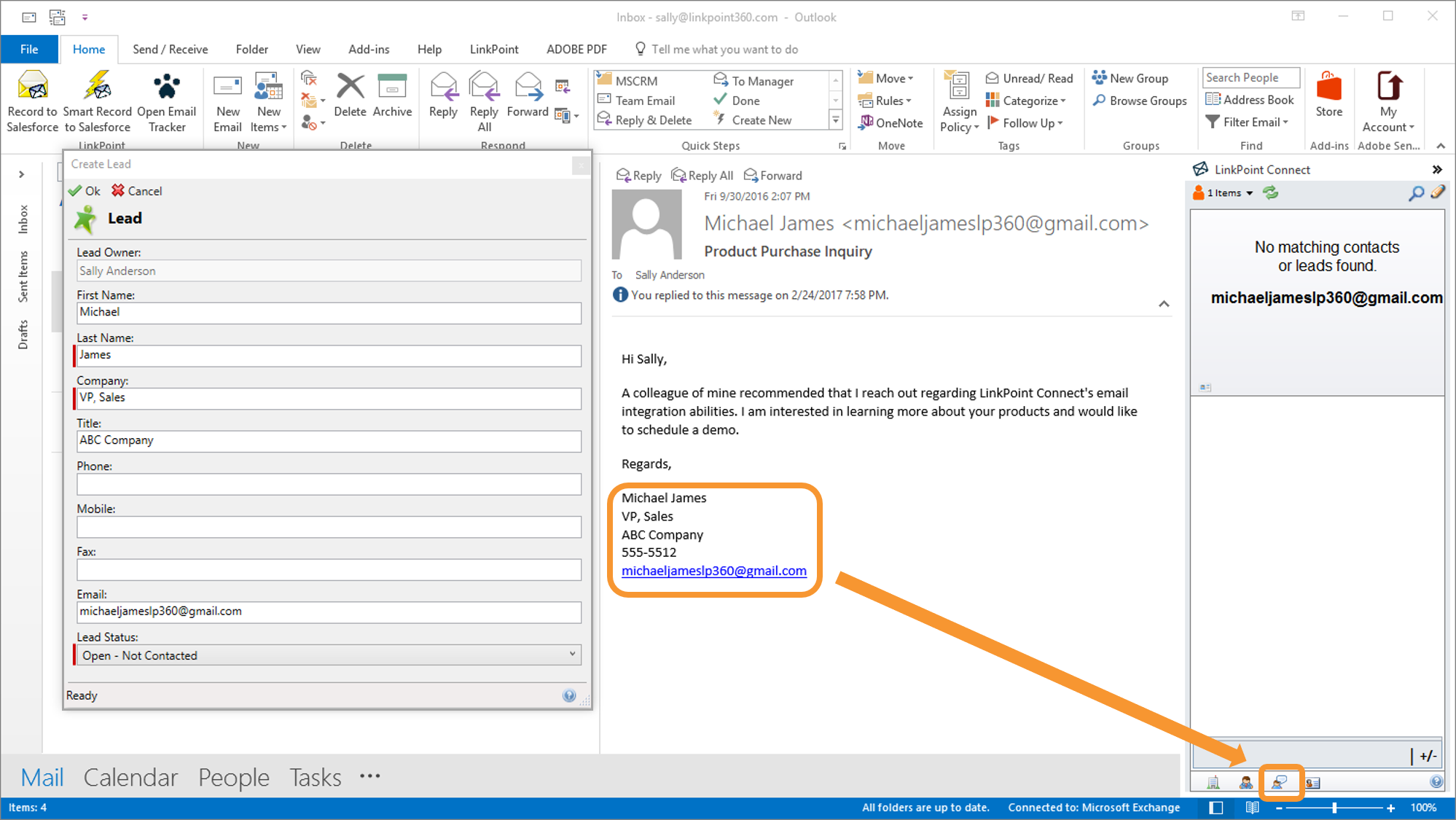Toggle the +/- control in LinkPoint panel

point(1428,756)
